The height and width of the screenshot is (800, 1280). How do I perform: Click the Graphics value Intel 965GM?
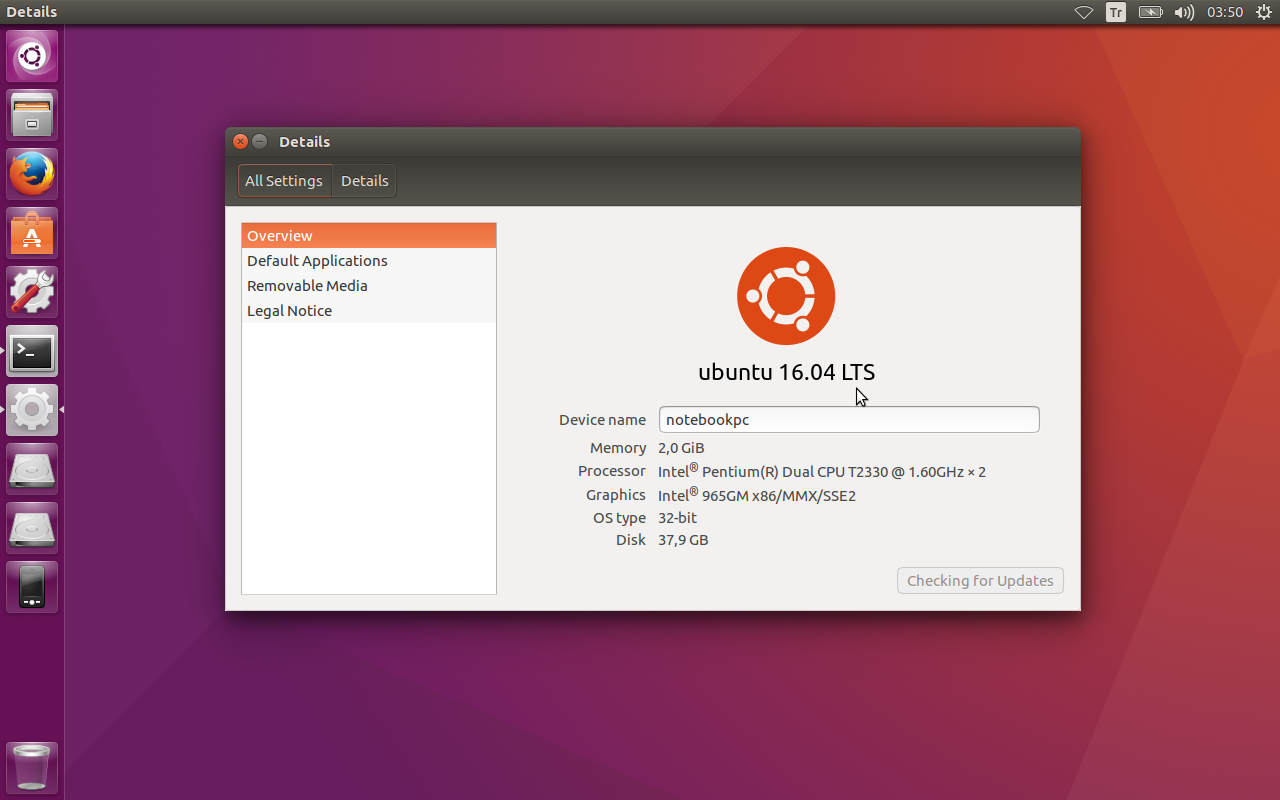coord(757,495)
